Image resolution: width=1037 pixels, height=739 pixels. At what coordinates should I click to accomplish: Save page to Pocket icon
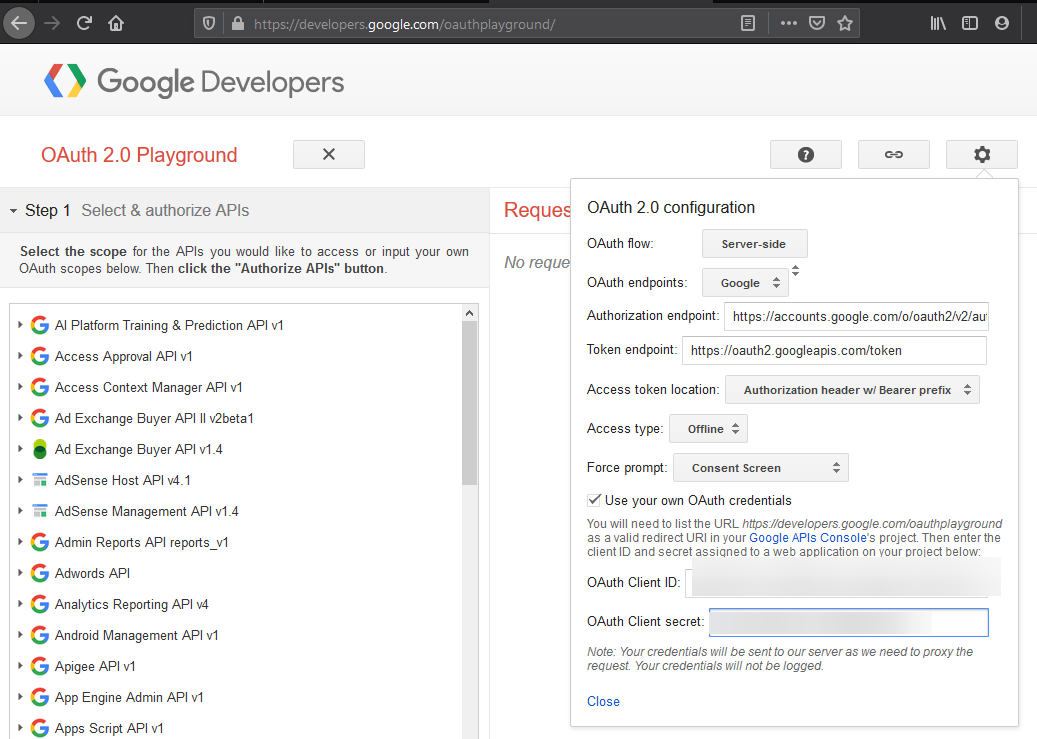817,24
